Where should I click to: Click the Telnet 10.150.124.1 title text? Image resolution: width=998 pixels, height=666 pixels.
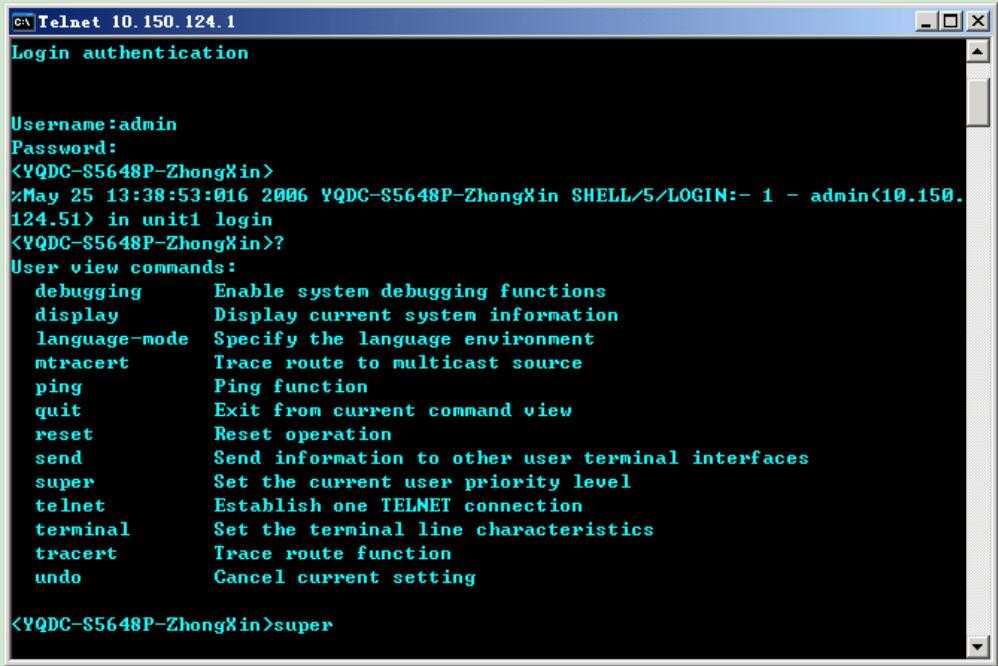pyautogui.click(x=136, y=22)
